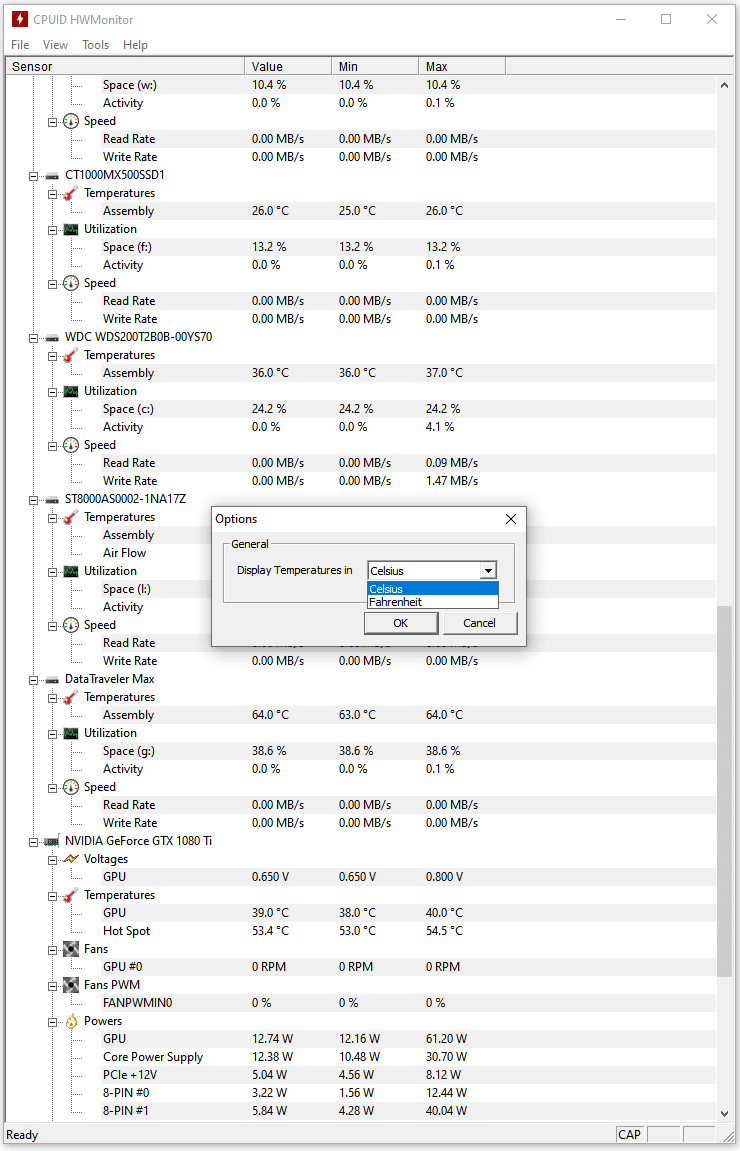Collapse the DataTraveler Max tree node
This screenshot has width=740, height=1151.
pyautogui.click(x=34, y=679)
